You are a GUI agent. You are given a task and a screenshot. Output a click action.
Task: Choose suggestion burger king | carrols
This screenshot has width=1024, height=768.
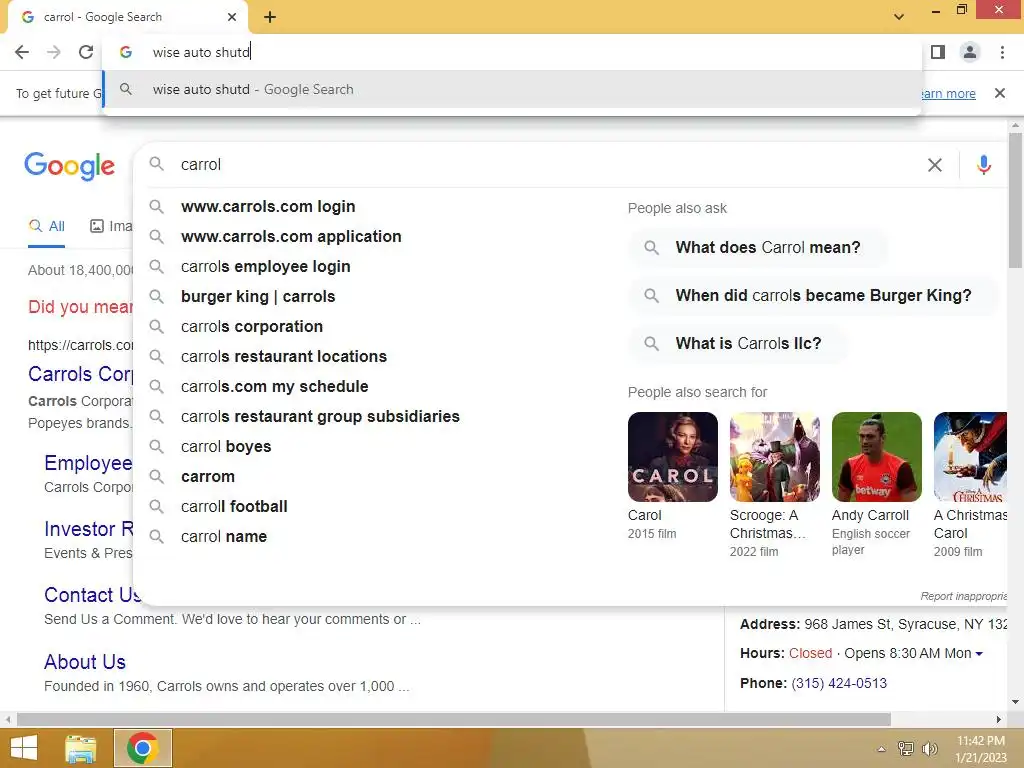tap(258, 296)
